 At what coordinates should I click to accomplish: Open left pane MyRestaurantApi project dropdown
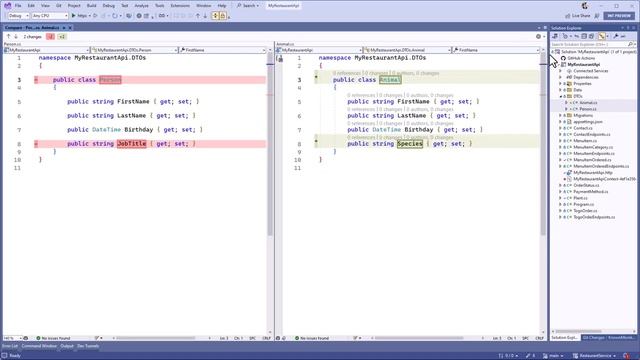pos(47,50)
